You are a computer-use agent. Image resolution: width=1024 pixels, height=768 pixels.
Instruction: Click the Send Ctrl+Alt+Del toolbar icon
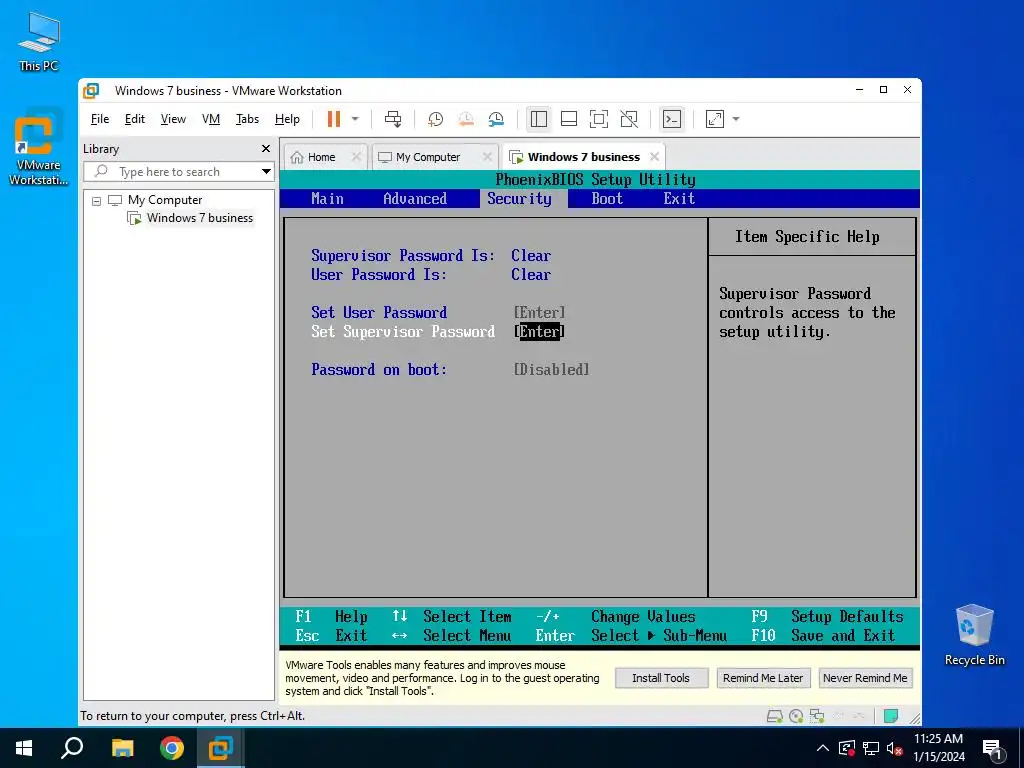click(393, 119)
